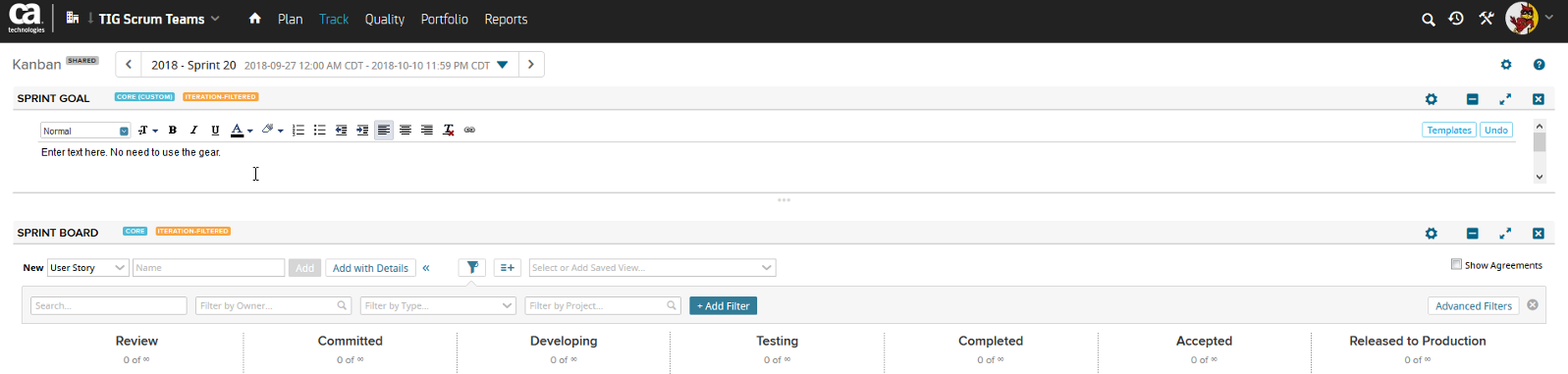
Task: Click the Add Filter button
Action: coord(724,306)
